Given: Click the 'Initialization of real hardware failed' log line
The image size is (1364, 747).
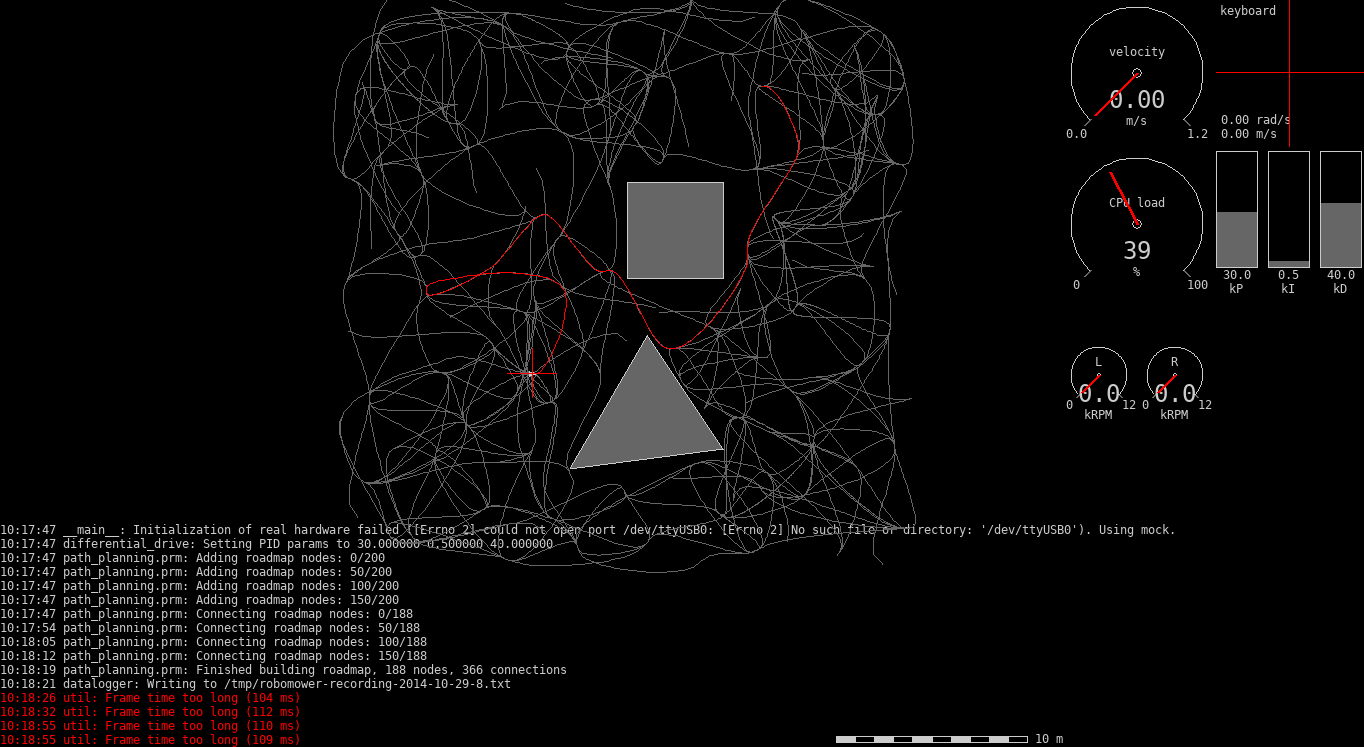Looking at the screenshot, I should pos(588,530).
